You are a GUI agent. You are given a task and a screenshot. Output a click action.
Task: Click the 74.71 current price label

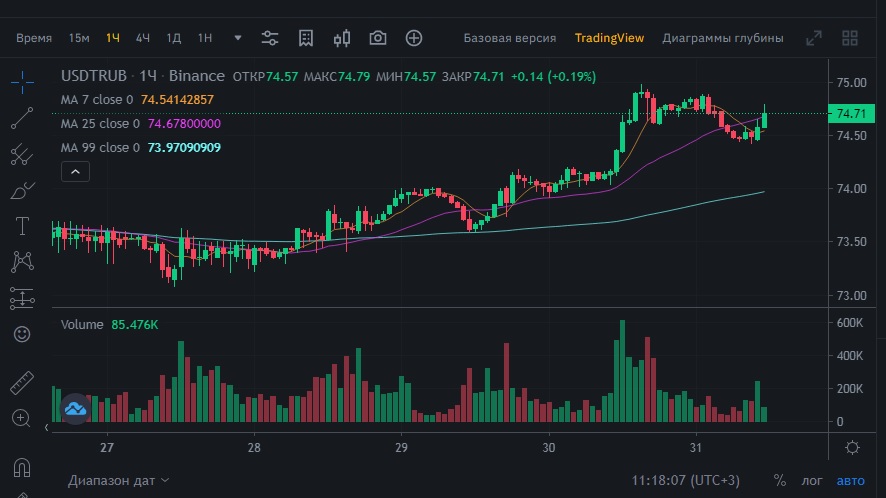(x=851, y=114)
